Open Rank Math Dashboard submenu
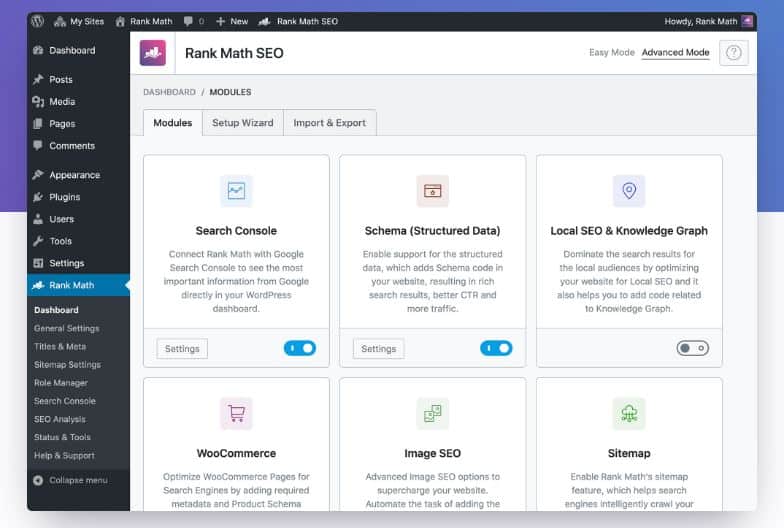The image size is (784, 528). 56,310
